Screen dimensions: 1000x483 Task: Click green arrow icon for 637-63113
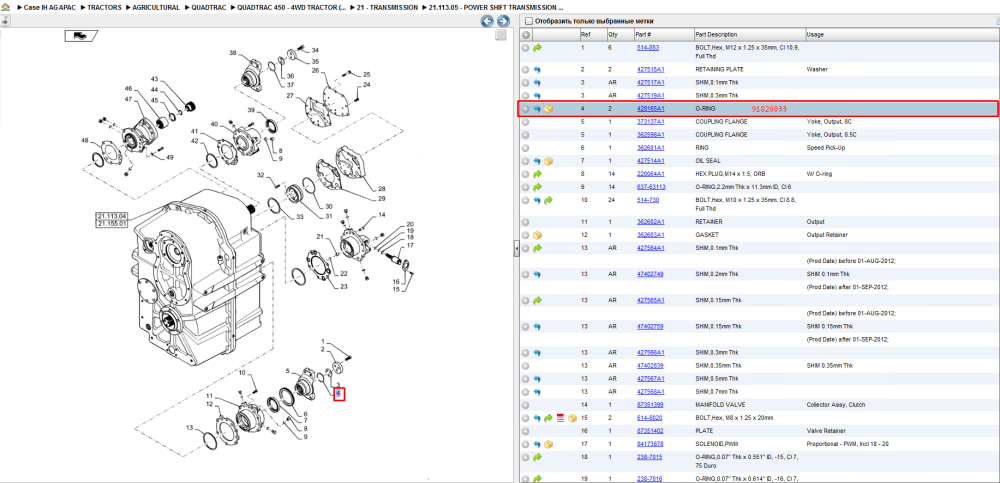(537, 188)
